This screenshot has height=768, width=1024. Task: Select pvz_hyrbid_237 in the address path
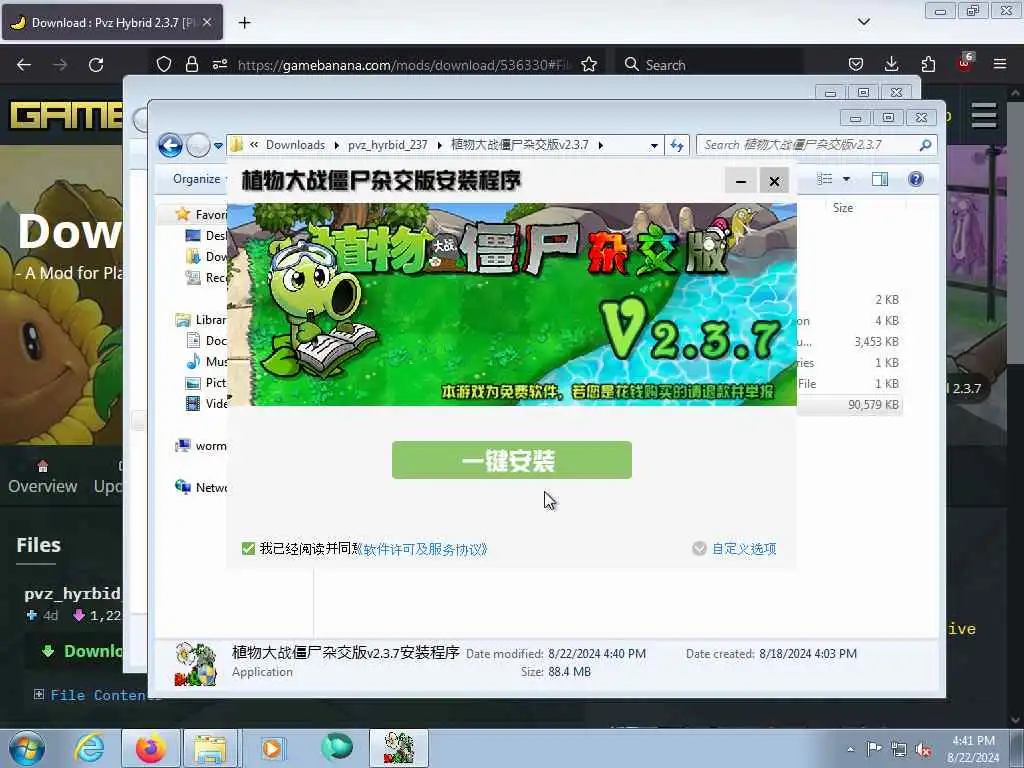387,145
